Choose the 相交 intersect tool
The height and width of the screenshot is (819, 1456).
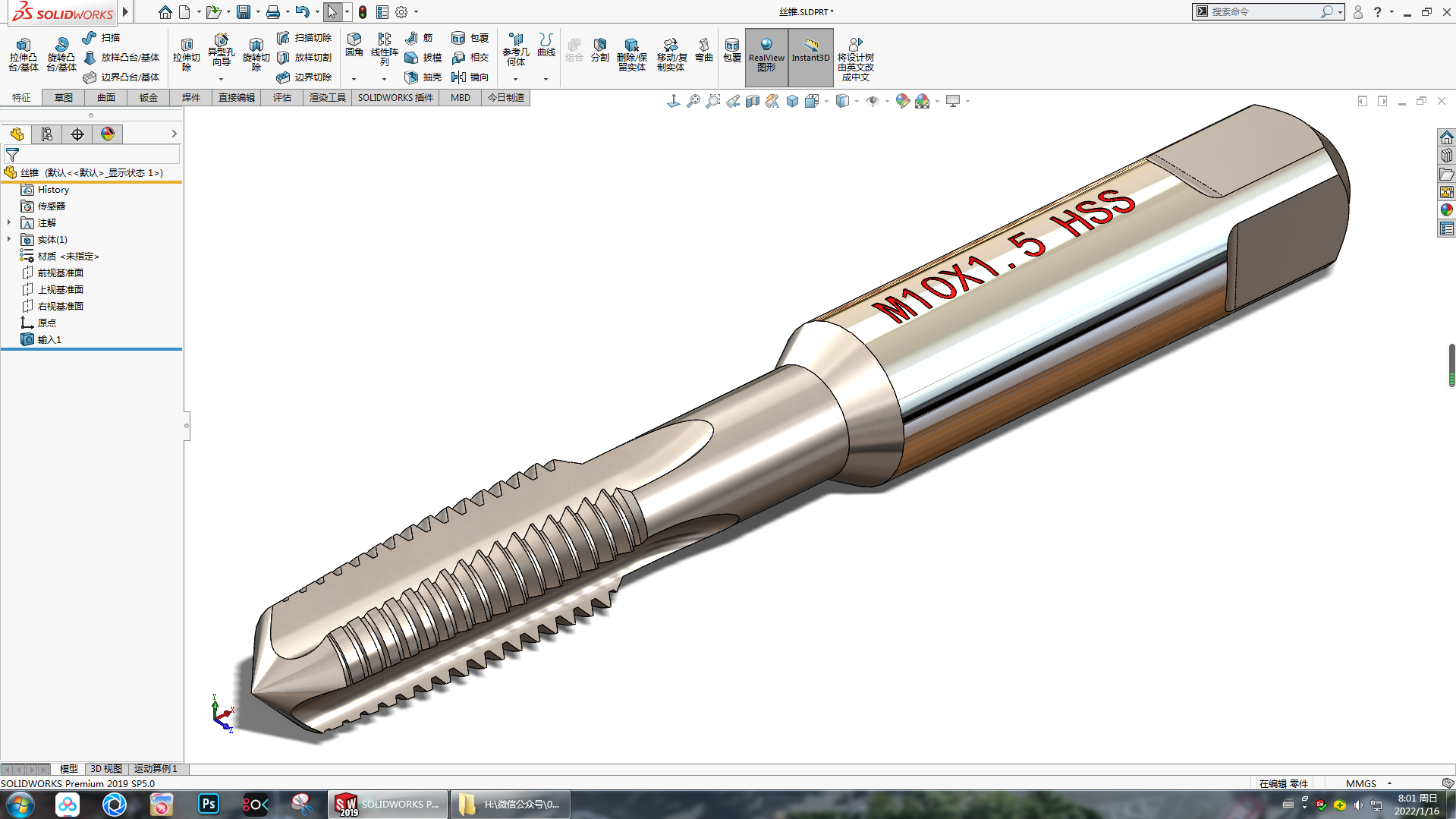[470, 57]
